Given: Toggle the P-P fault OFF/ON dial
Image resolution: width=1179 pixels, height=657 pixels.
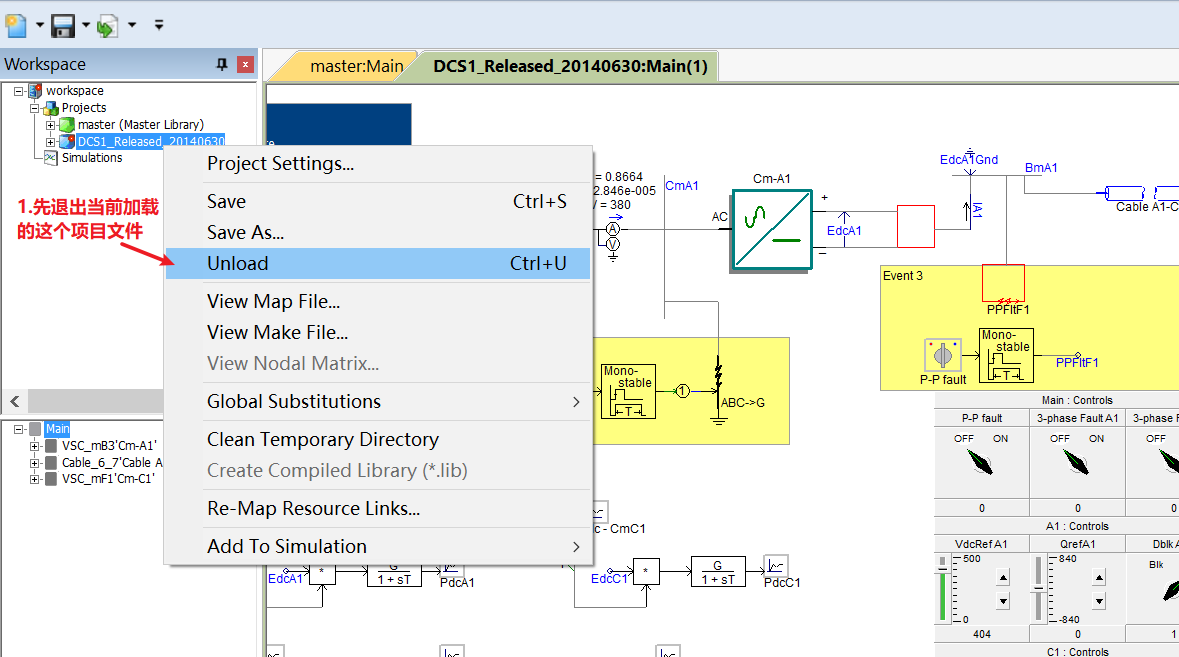Looking at the screenshot, I should 981,462.
